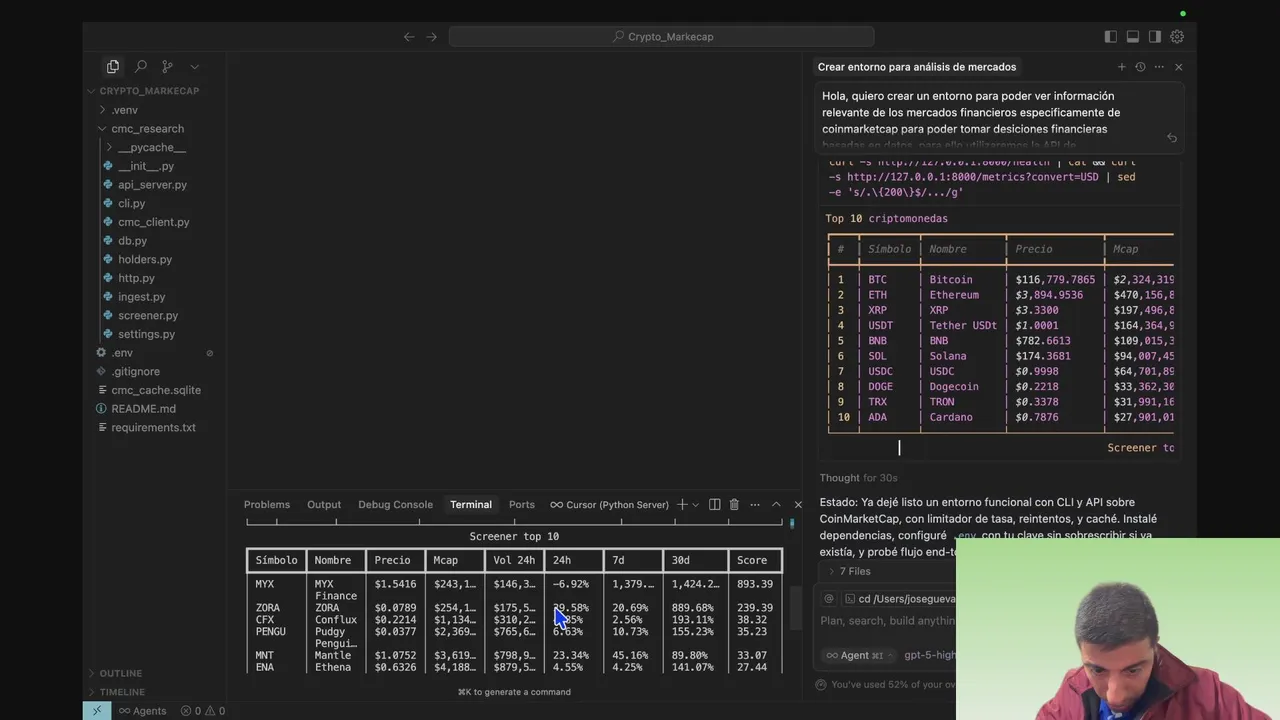Open the Source Control view icon
1280x720 pixels.
[x=168, y=66]
